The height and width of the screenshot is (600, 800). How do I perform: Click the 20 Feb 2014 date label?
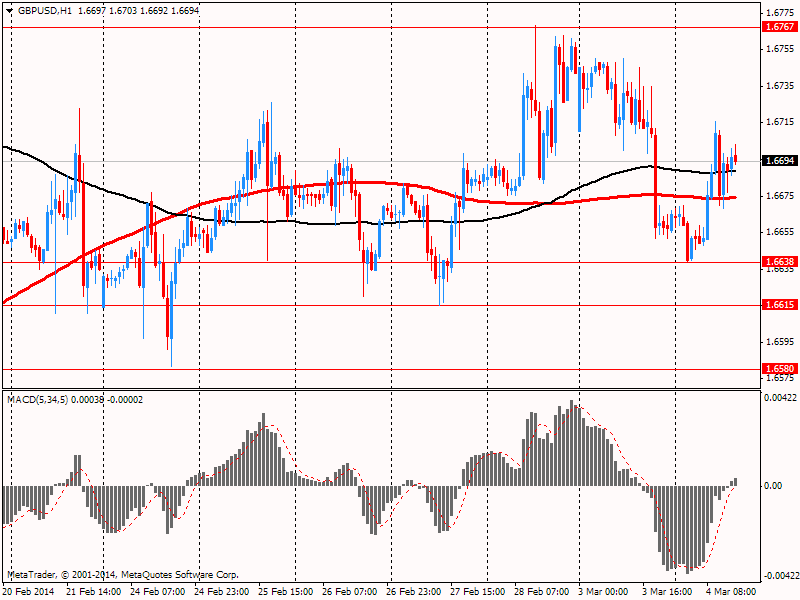(x=28, y=592)
